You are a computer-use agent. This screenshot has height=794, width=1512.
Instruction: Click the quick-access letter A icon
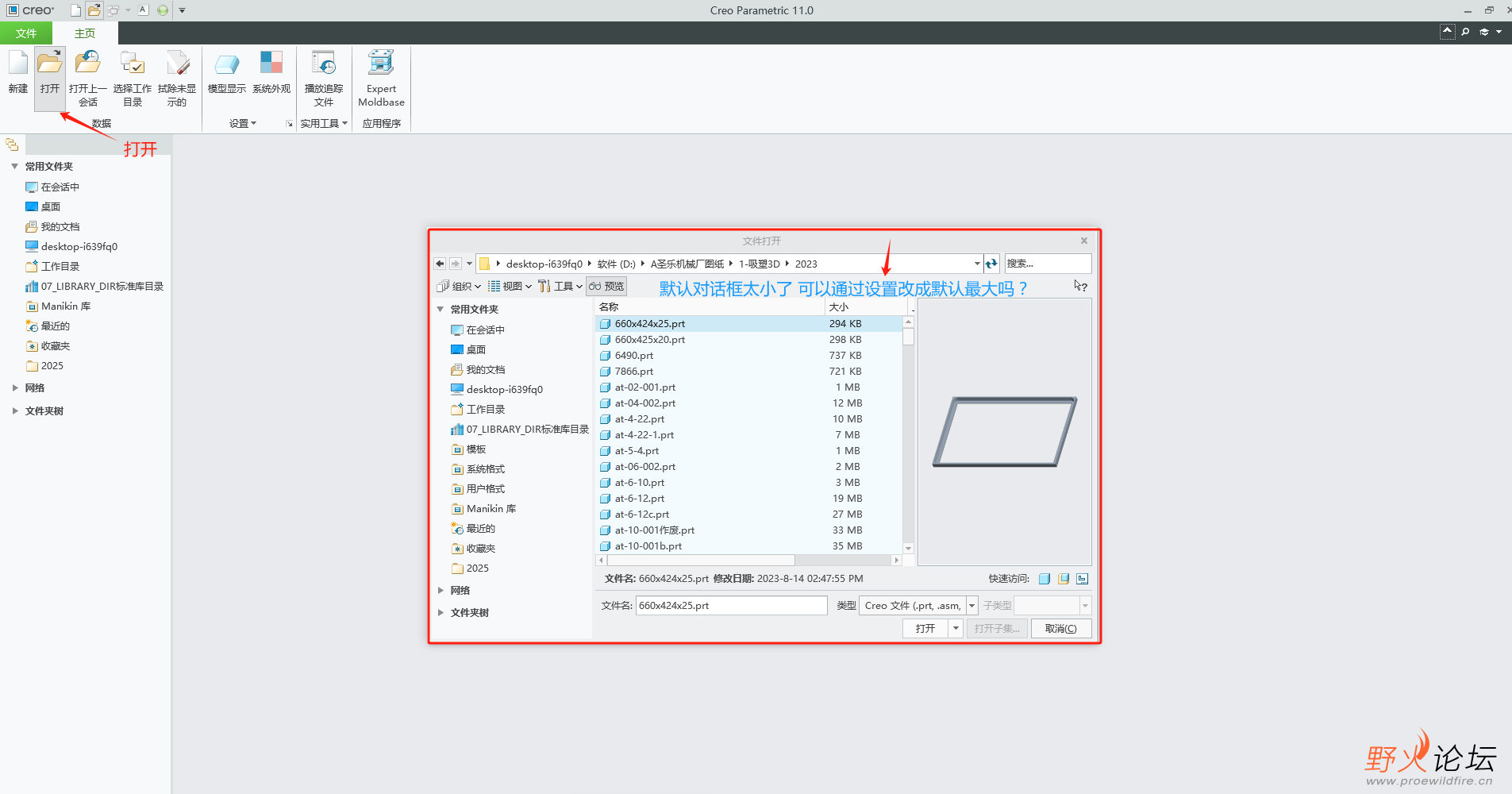[144, 10]
